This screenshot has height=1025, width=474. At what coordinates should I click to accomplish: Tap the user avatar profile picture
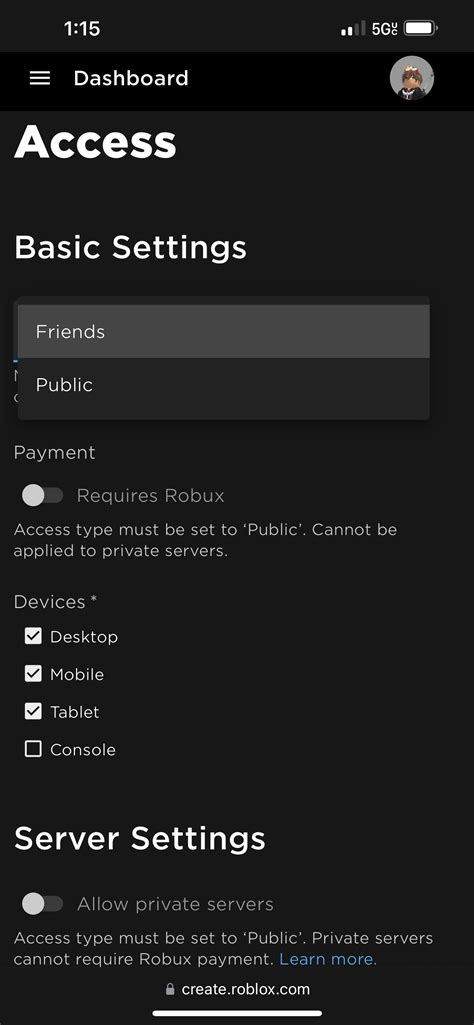[x=412, y=78]
